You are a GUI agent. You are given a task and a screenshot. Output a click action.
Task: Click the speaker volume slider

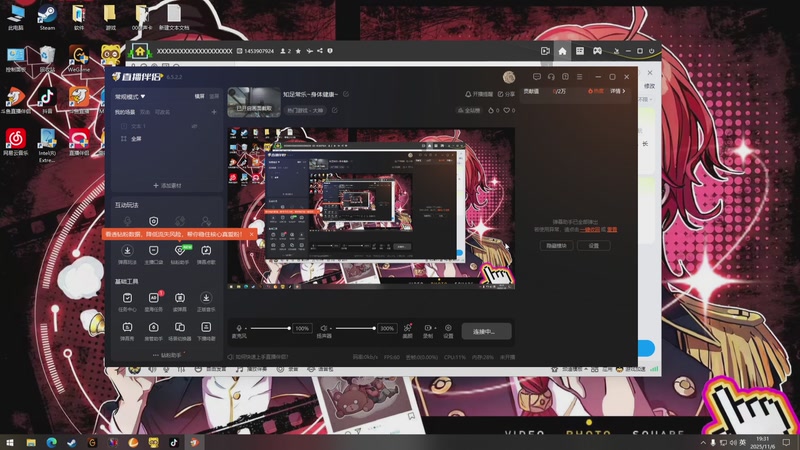pyautogui.click(x=356, y=328)
